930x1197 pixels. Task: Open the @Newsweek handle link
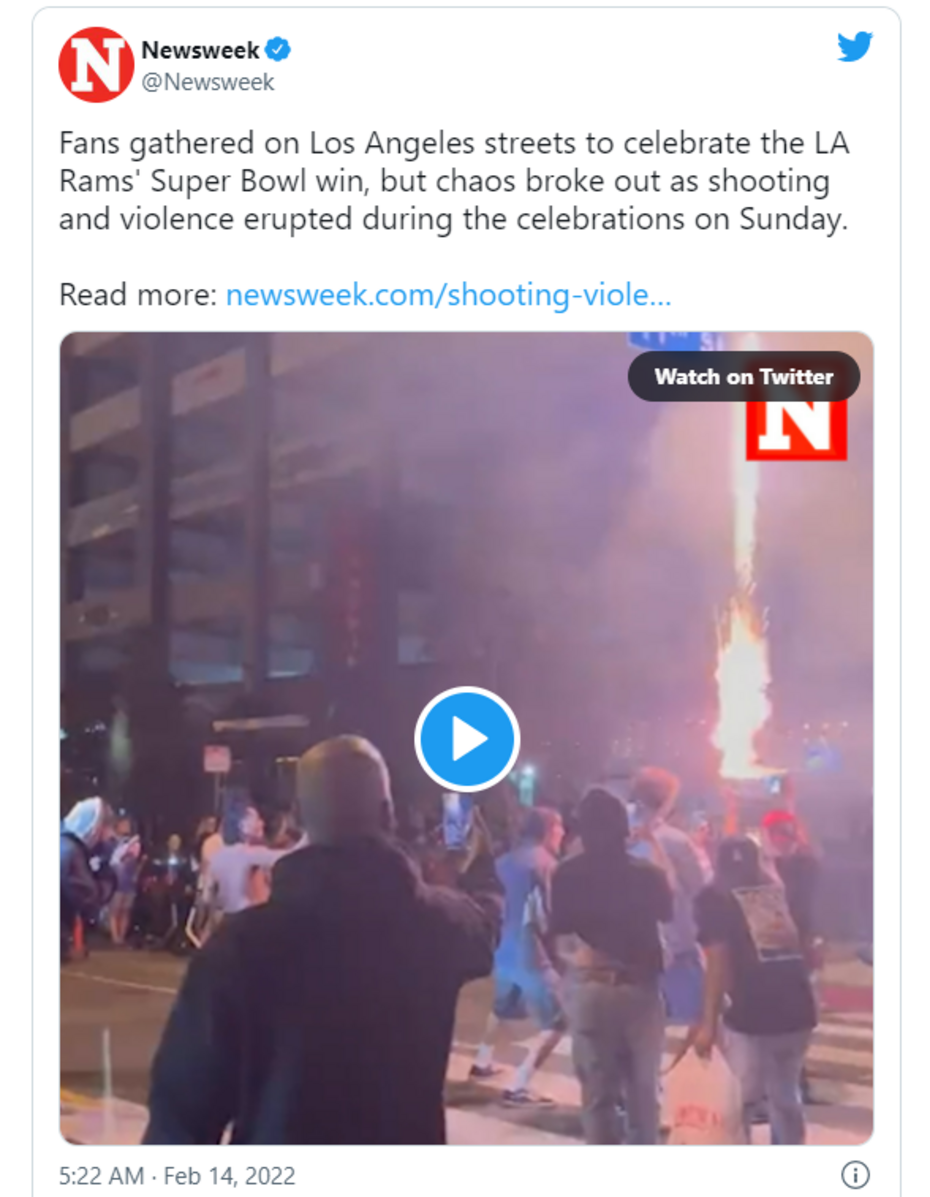(208, 82)
